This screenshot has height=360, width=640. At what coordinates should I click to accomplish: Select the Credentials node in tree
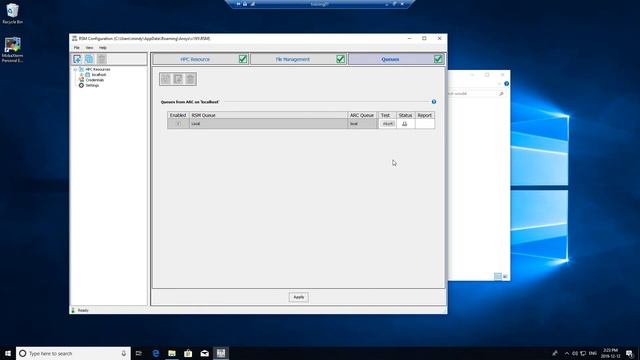tap(92, 80)
